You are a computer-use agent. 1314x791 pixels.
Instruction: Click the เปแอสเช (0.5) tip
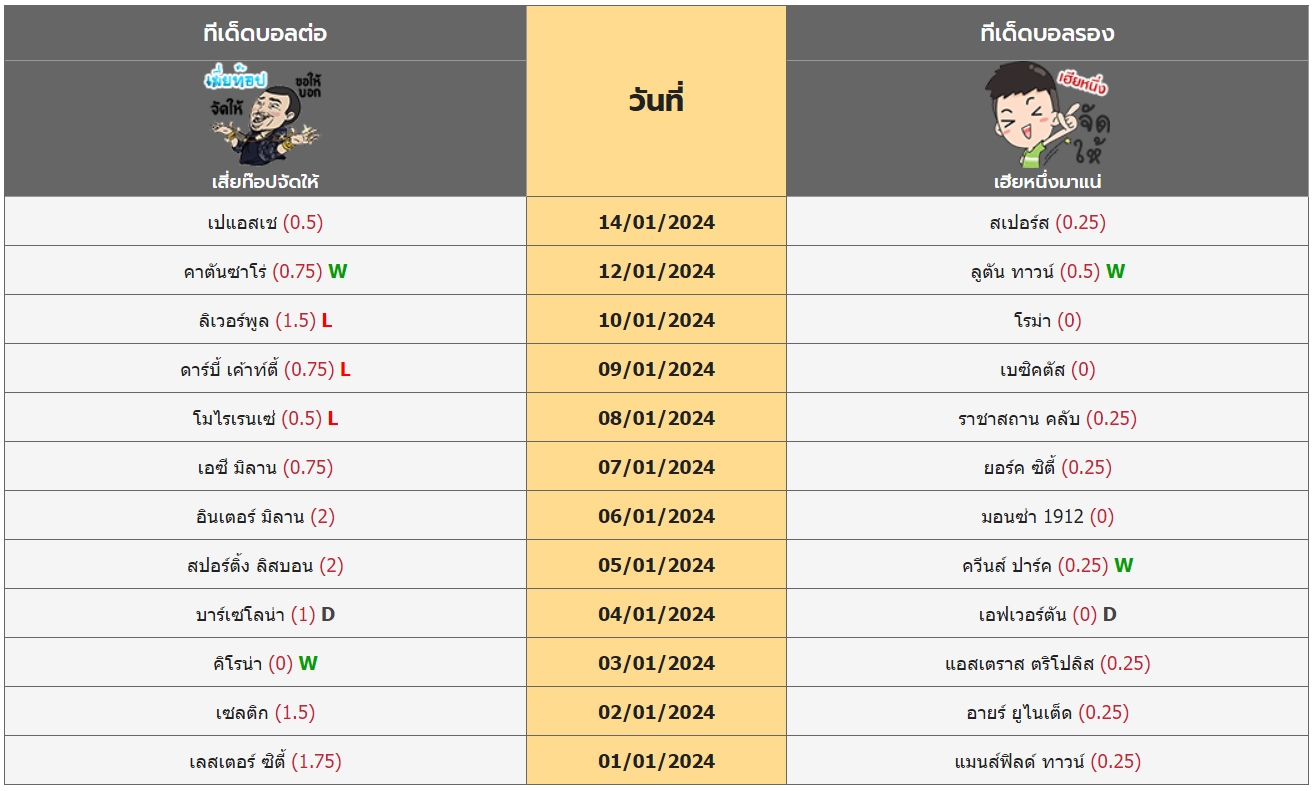click(x=265, y=222)
